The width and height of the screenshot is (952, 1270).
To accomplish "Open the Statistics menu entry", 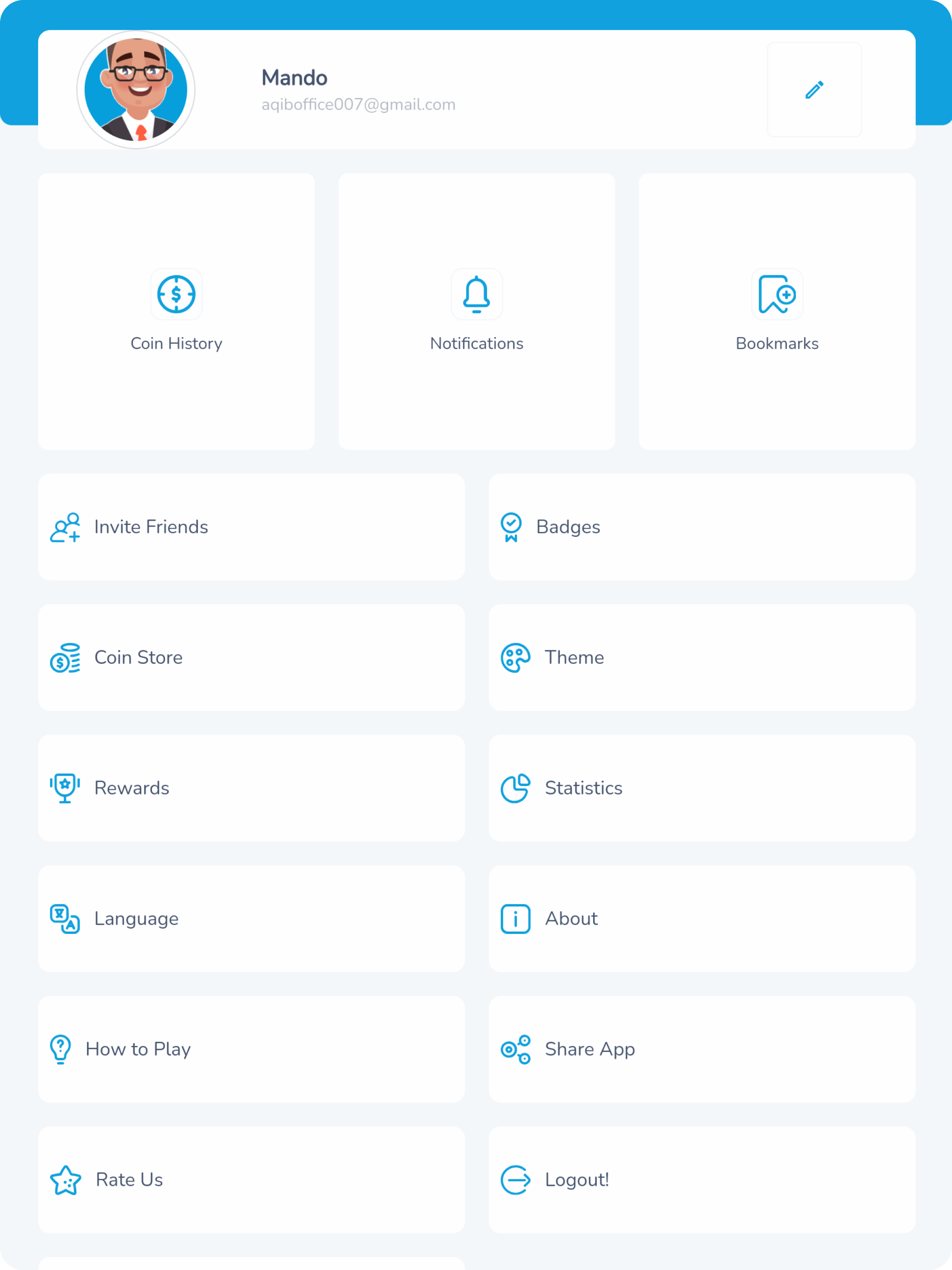I will 702,788.
